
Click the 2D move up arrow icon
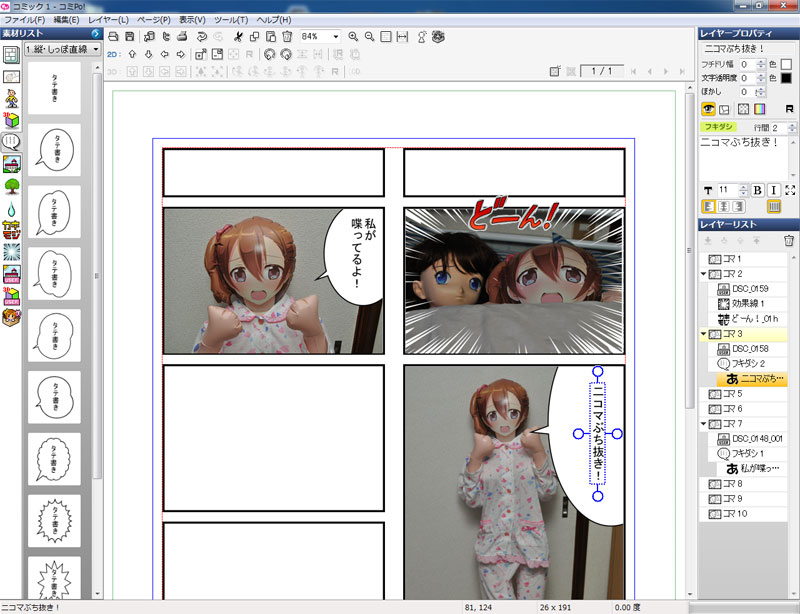coord(132,54)
